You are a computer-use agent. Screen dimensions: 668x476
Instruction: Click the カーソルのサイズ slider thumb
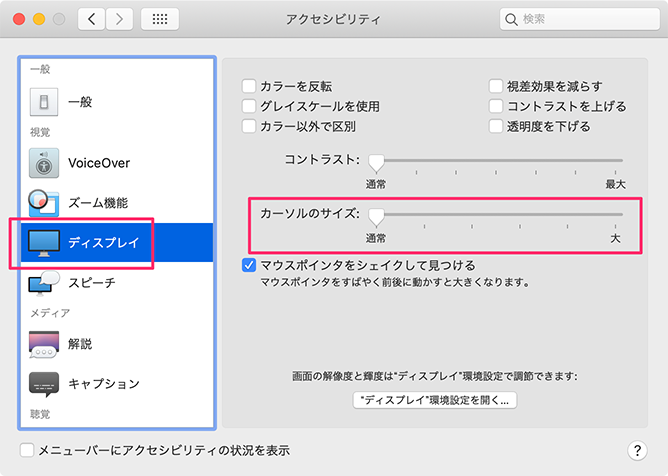point(376,216)
